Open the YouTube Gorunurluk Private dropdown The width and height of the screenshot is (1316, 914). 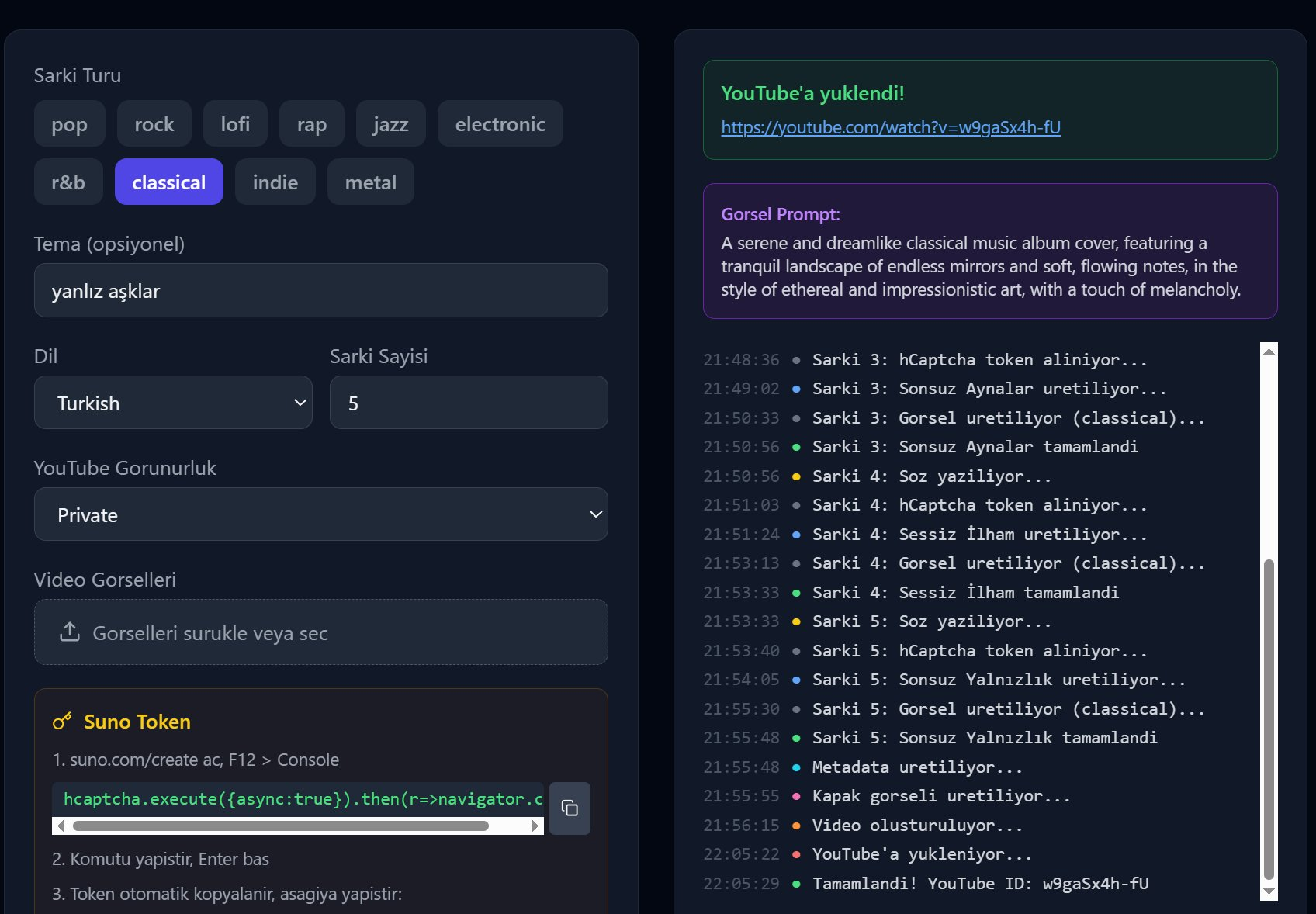click(x=320, y=514)
